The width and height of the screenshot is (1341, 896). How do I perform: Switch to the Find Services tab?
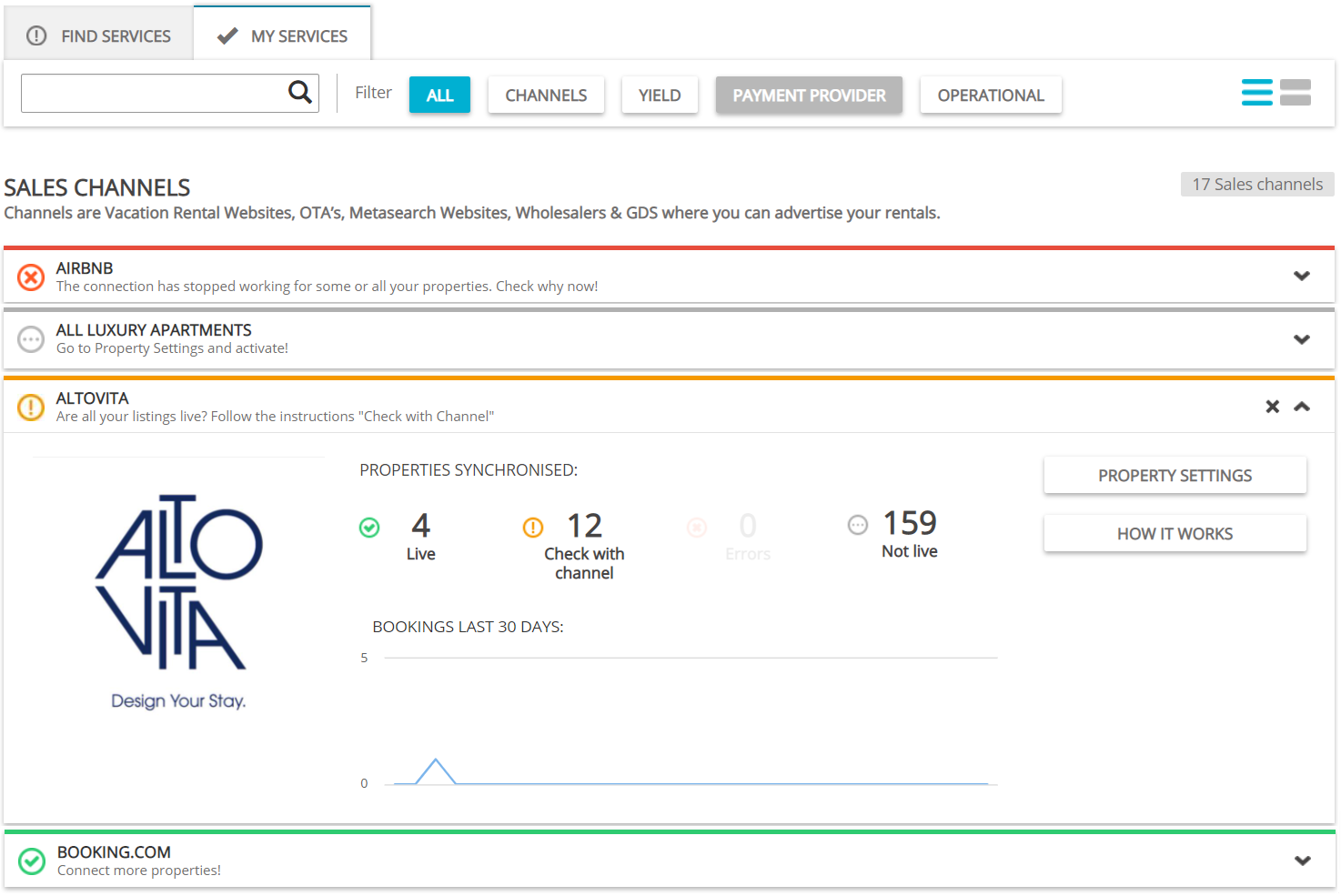pos(98,35)
